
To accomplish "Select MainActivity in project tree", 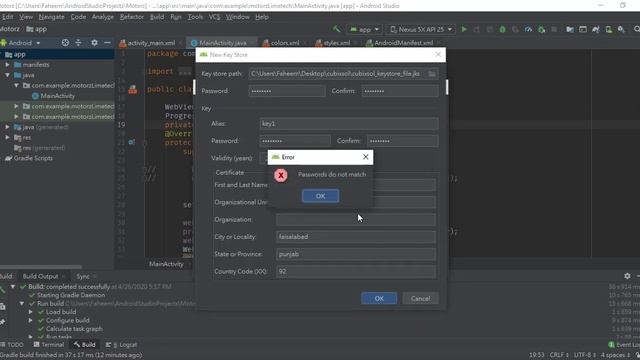I will (57, 96).
